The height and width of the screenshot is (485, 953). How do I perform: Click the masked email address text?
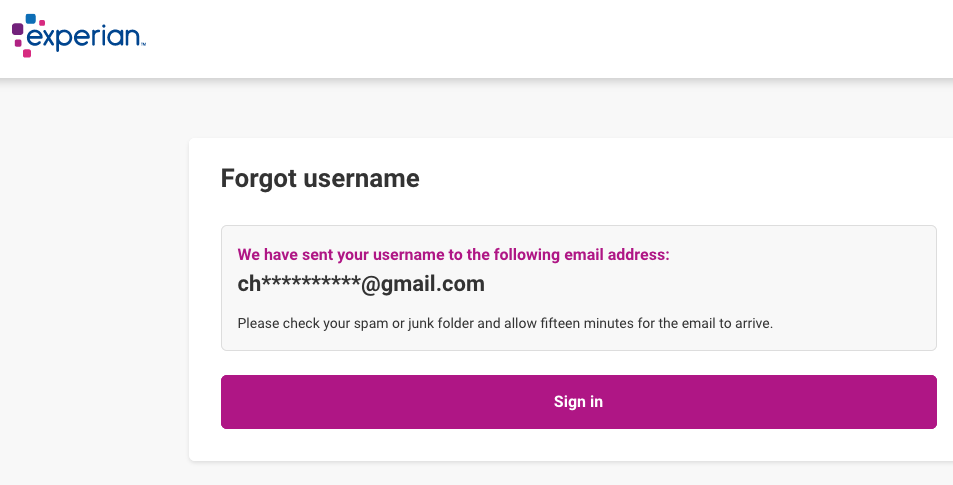(x=361, y=284)
